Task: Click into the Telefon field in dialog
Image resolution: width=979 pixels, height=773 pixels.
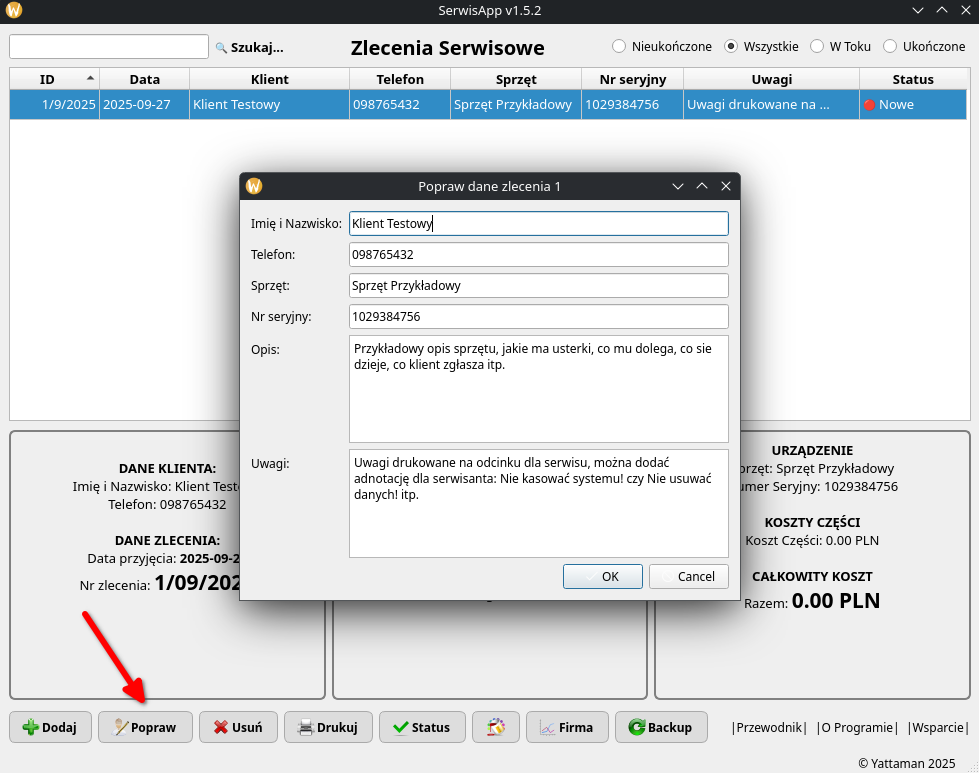Action: 538,255
